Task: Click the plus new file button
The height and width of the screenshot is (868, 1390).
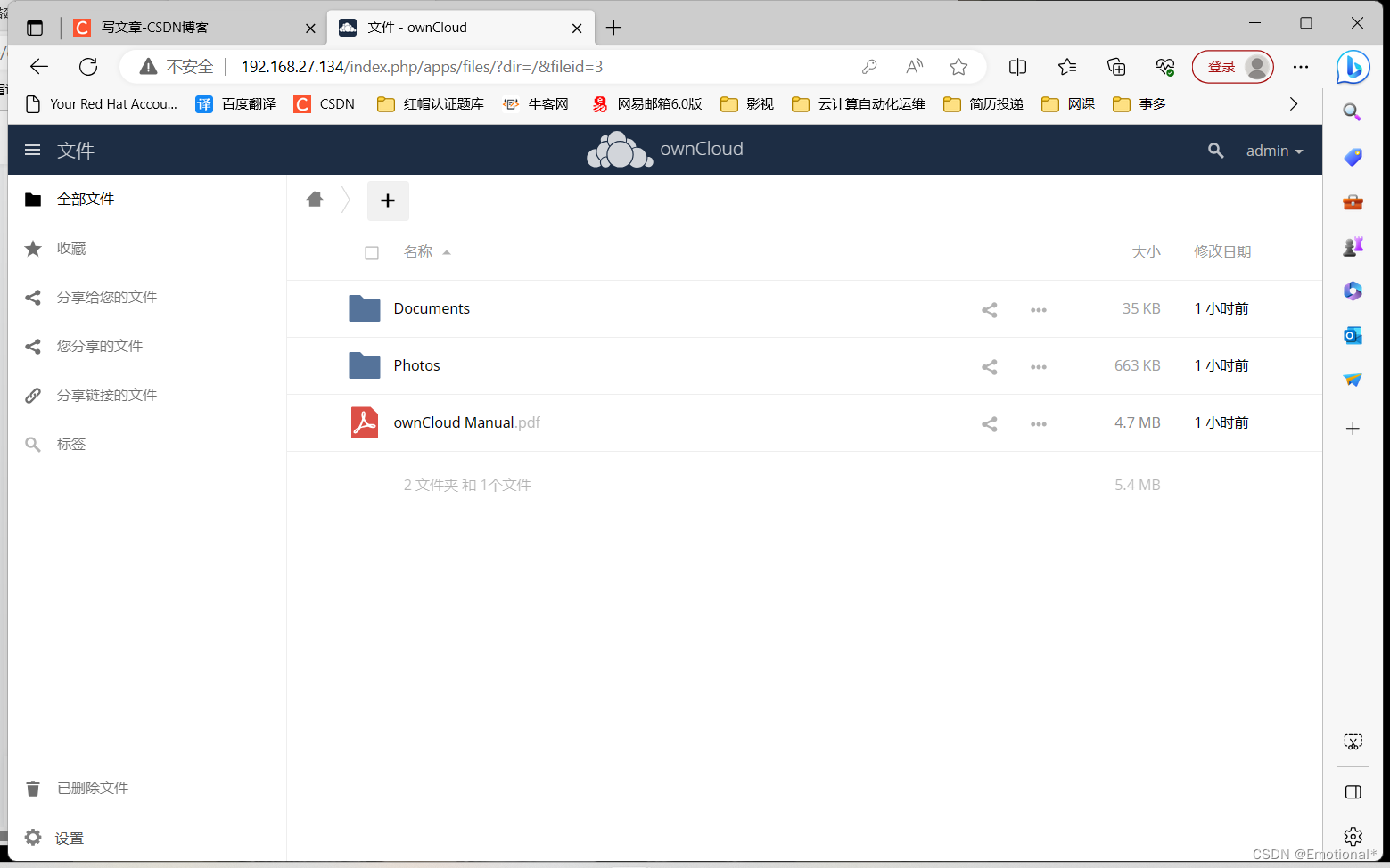Action: click(x=388, y=201)
